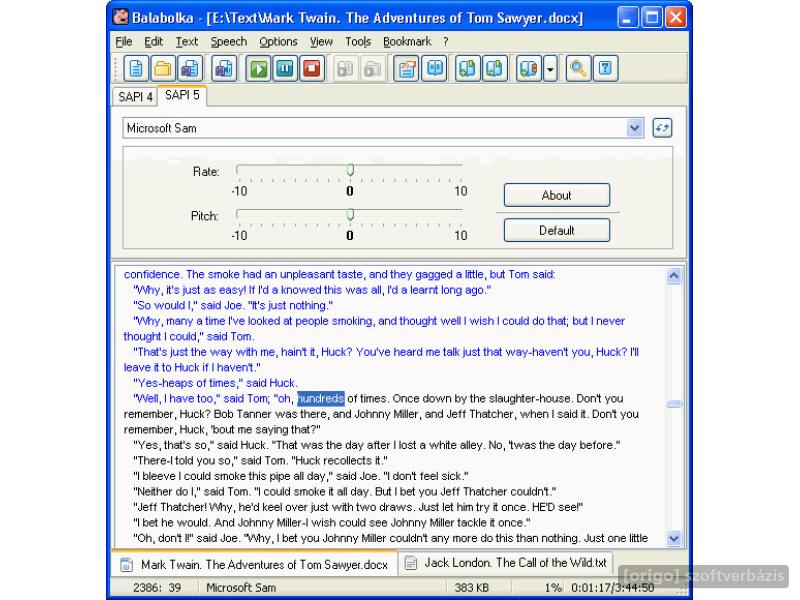The height and width of the screenshot is (600, 800).
Task: Switch to Tom Sawyer.docx document tab
Action: (x=255, y=565)
